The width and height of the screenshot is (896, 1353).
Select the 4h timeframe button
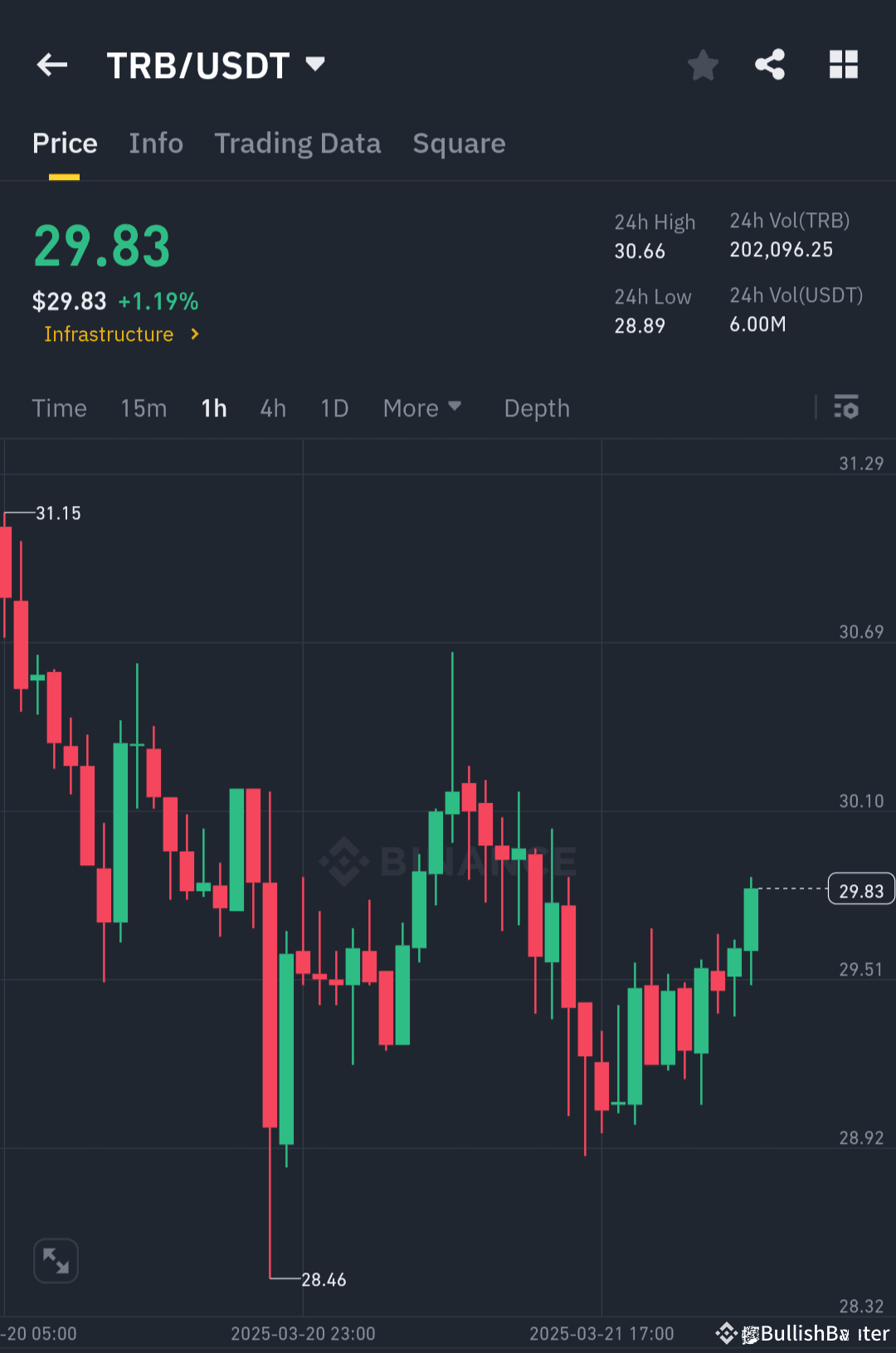coord(272,407)
